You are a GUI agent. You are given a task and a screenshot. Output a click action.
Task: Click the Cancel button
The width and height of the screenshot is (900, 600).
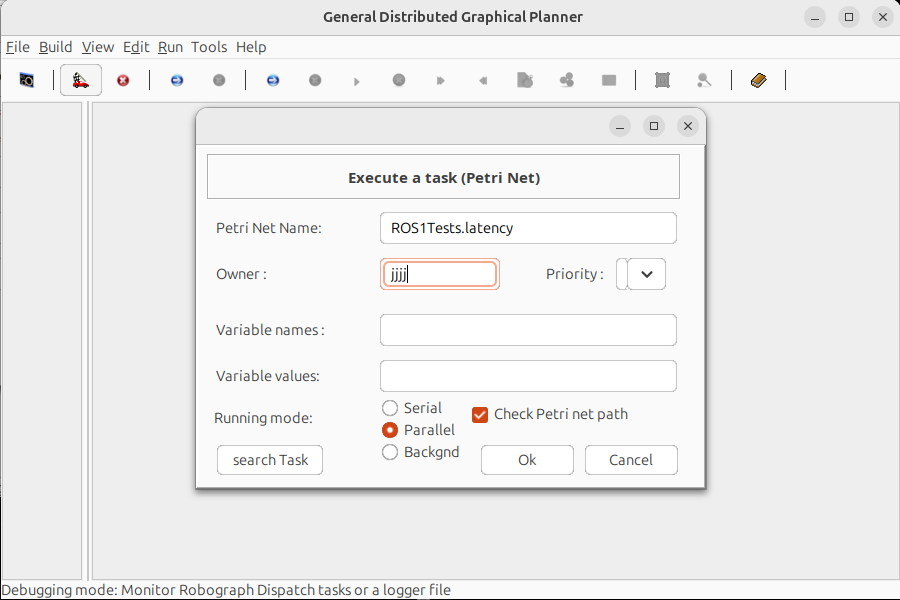coord(631,460)
